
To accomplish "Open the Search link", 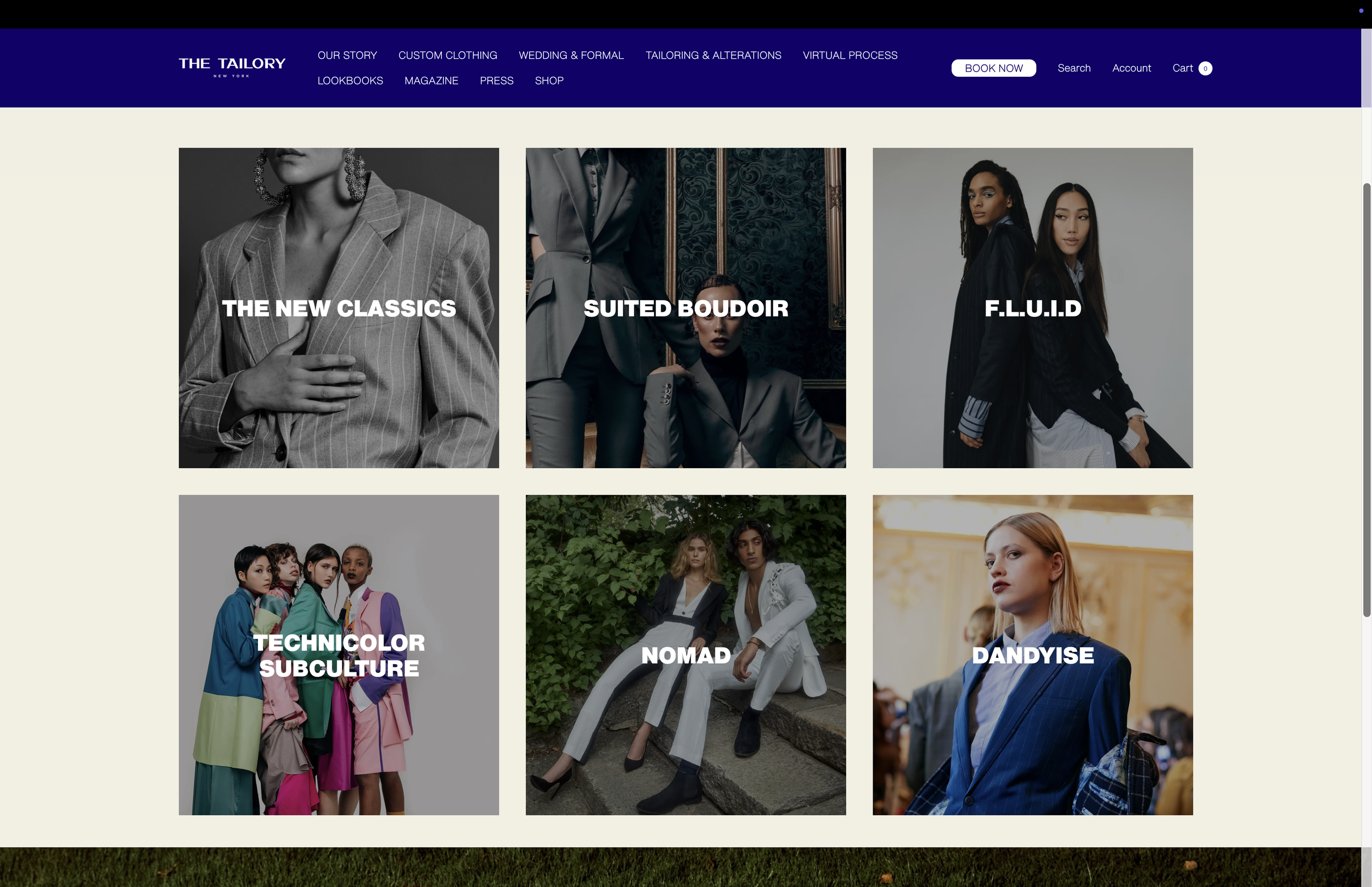I will tap(1074, 68).
